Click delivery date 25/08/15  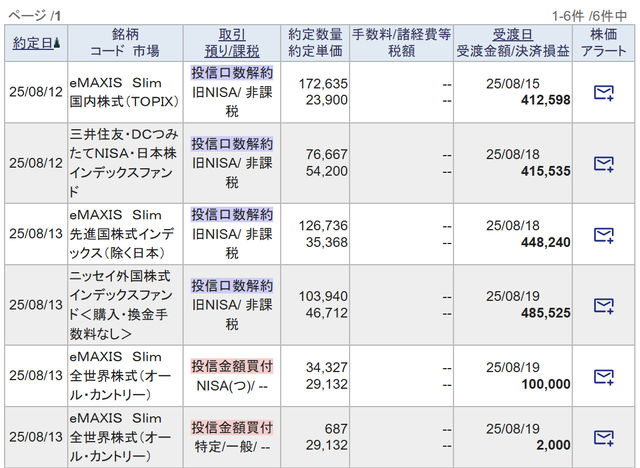[x=513, y=84]
